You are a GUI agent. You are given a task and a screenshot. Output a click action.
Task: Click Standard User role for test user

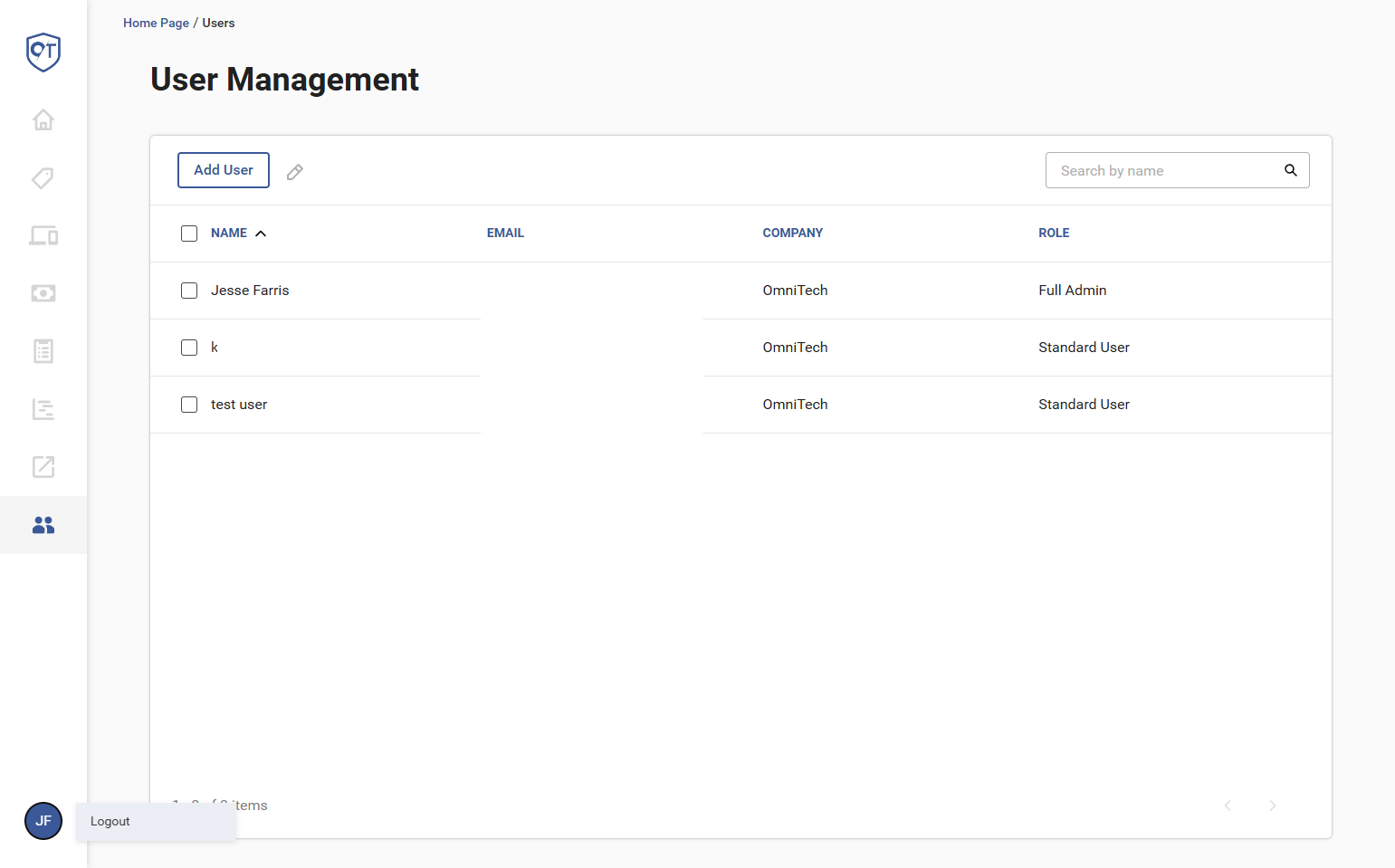click(x=1084, y=405)
